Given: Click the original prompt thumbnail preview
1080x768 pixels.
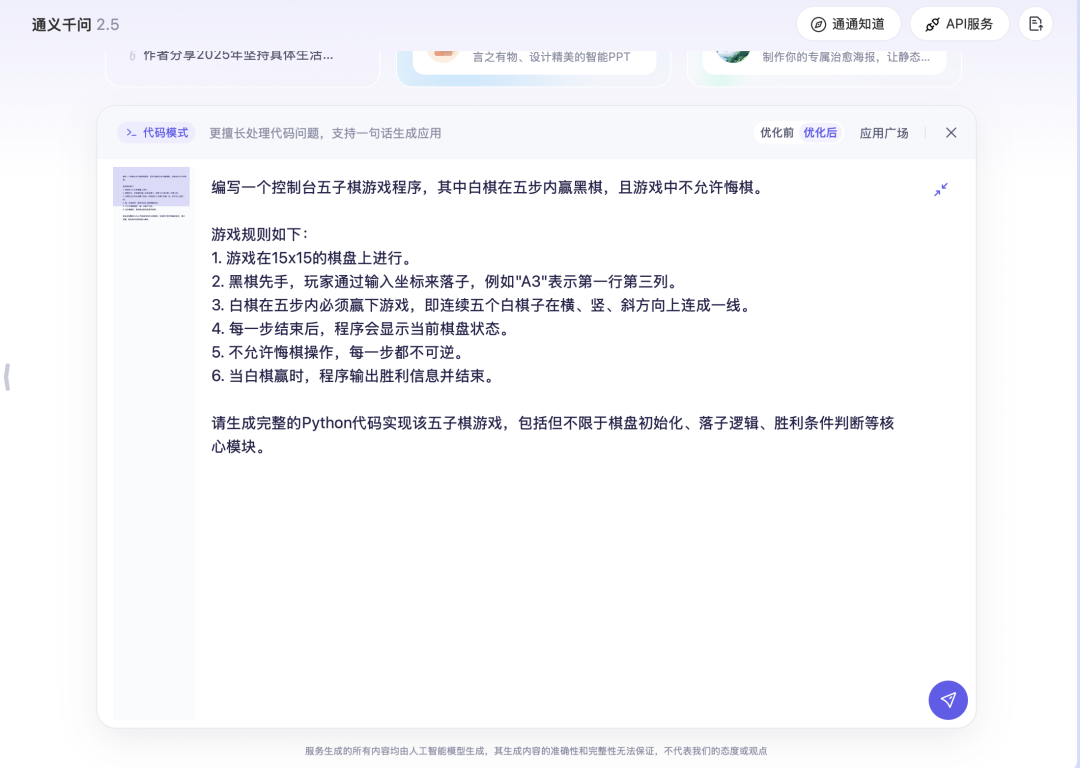Looking at the screenshot, I should [151, 187].
